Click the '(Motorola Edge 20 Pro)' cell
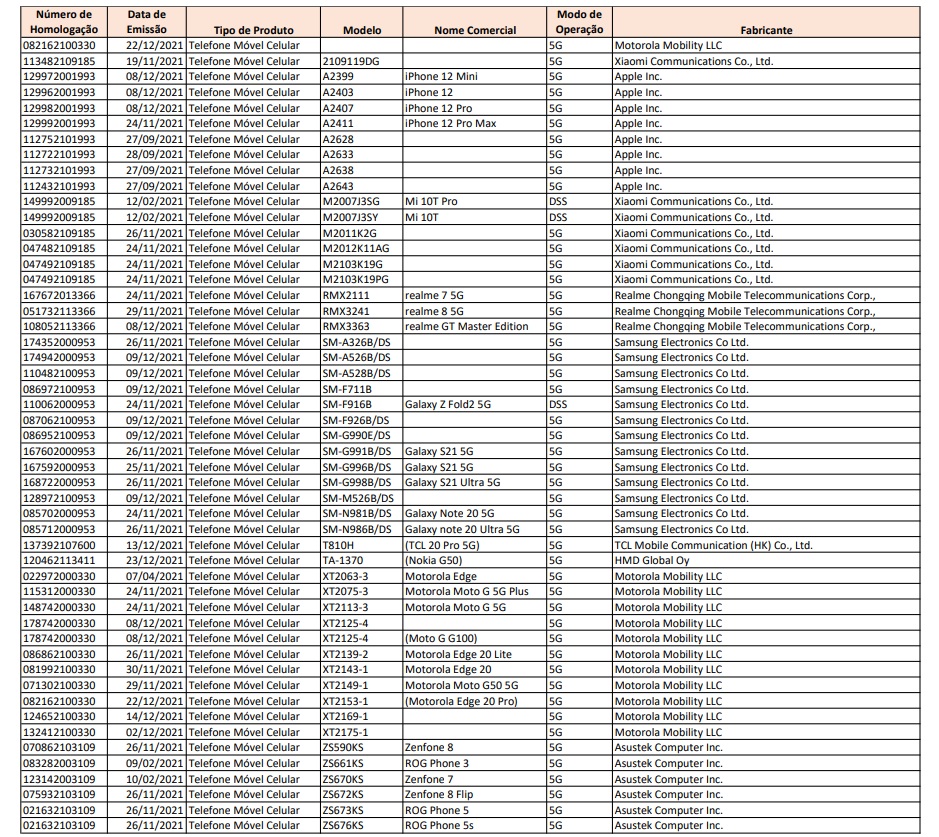The width and height of the screenshot is (939, 837). 475,701
